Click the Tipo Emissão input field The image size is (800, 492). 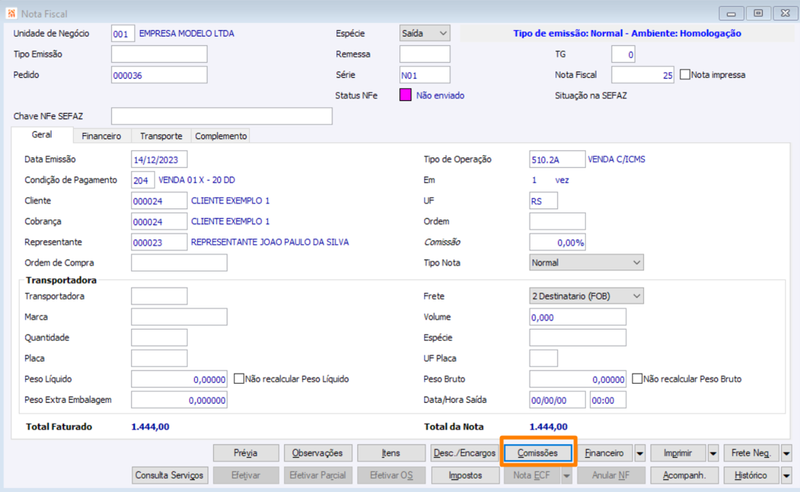click(159, 54)
